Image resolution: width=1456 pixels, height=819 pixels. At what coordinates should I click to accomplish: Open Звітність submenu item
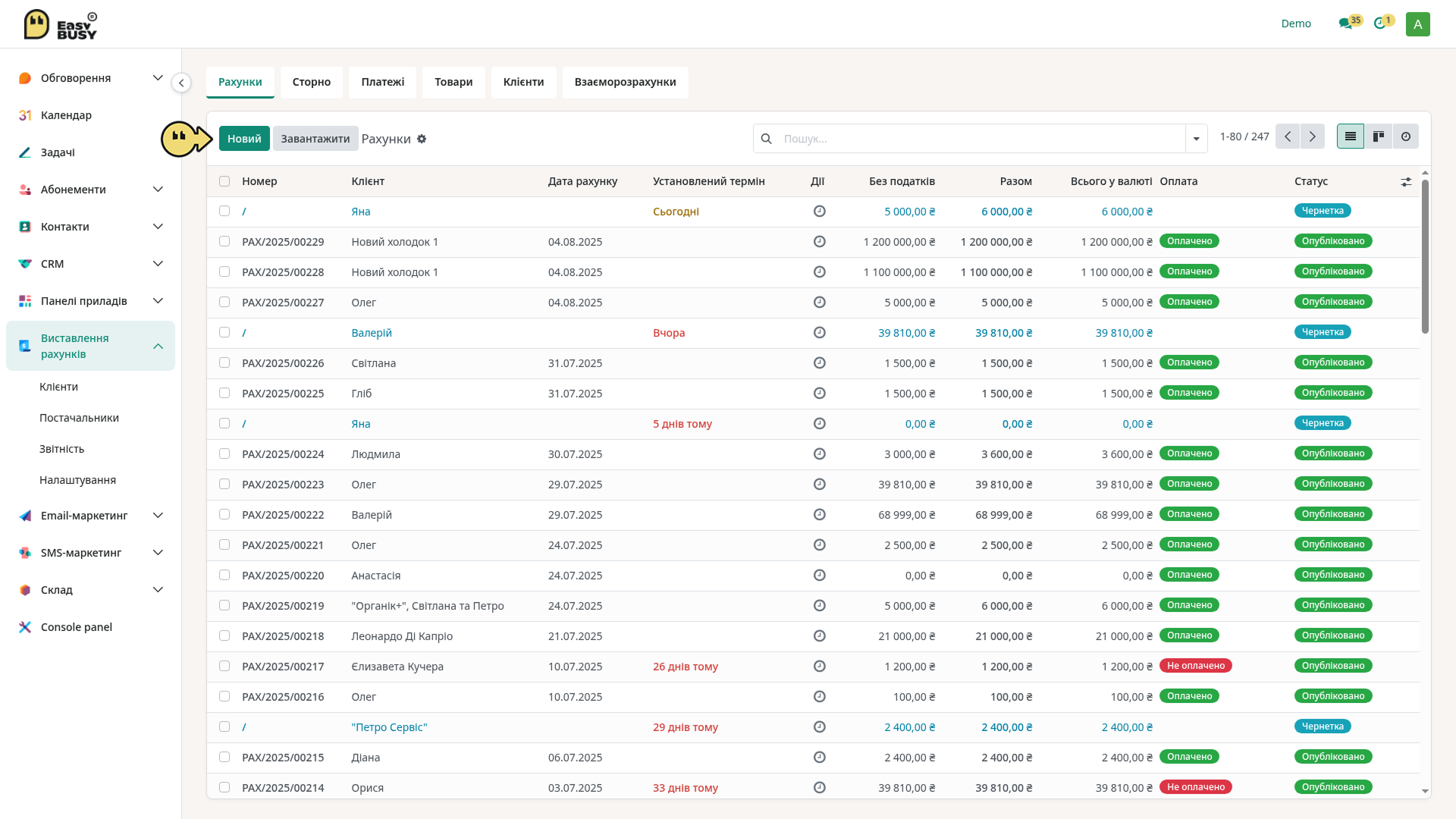click(x=61, y=449)
